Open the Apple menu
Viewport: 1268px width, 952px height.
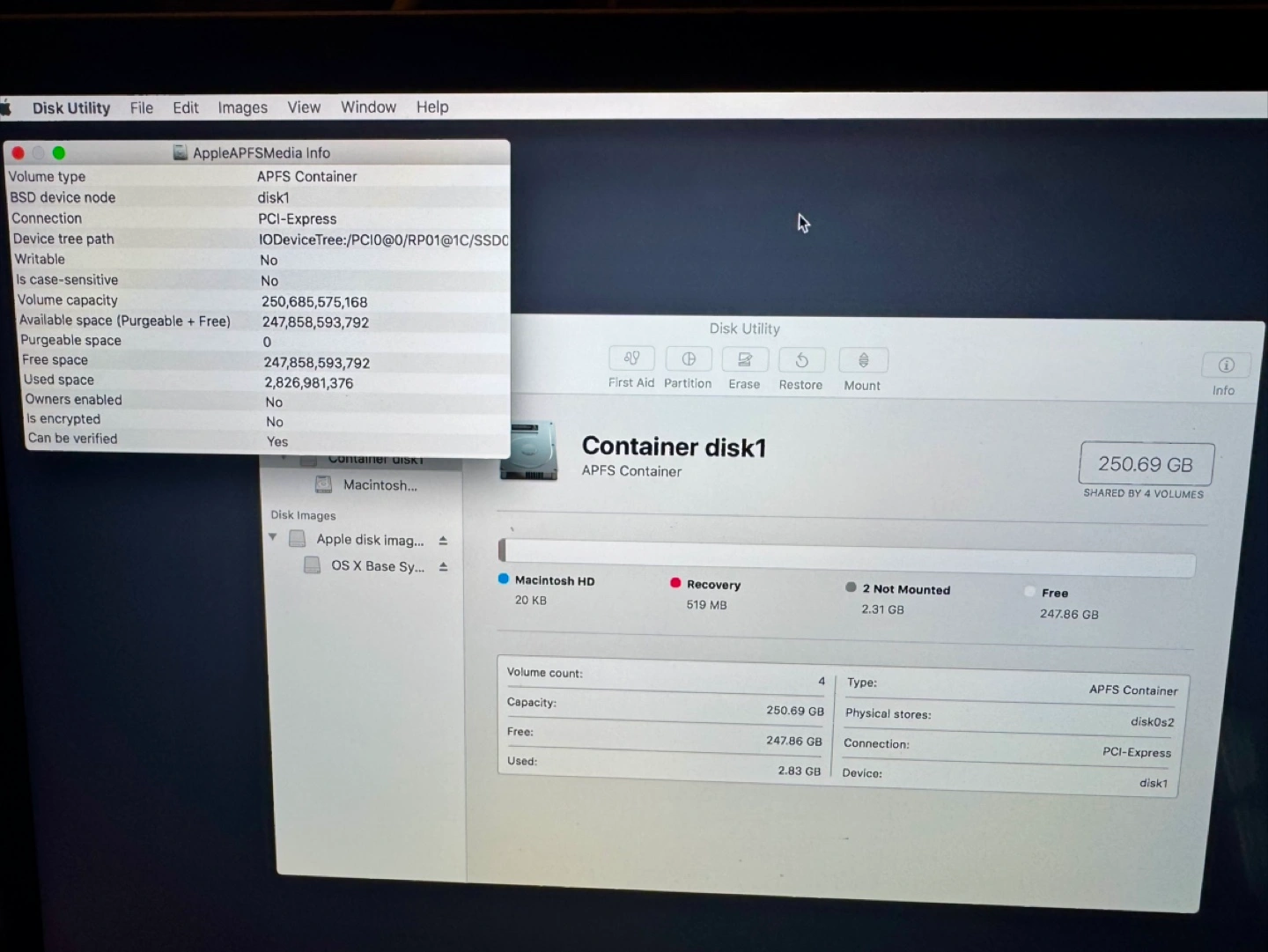(x=5, y=107)
